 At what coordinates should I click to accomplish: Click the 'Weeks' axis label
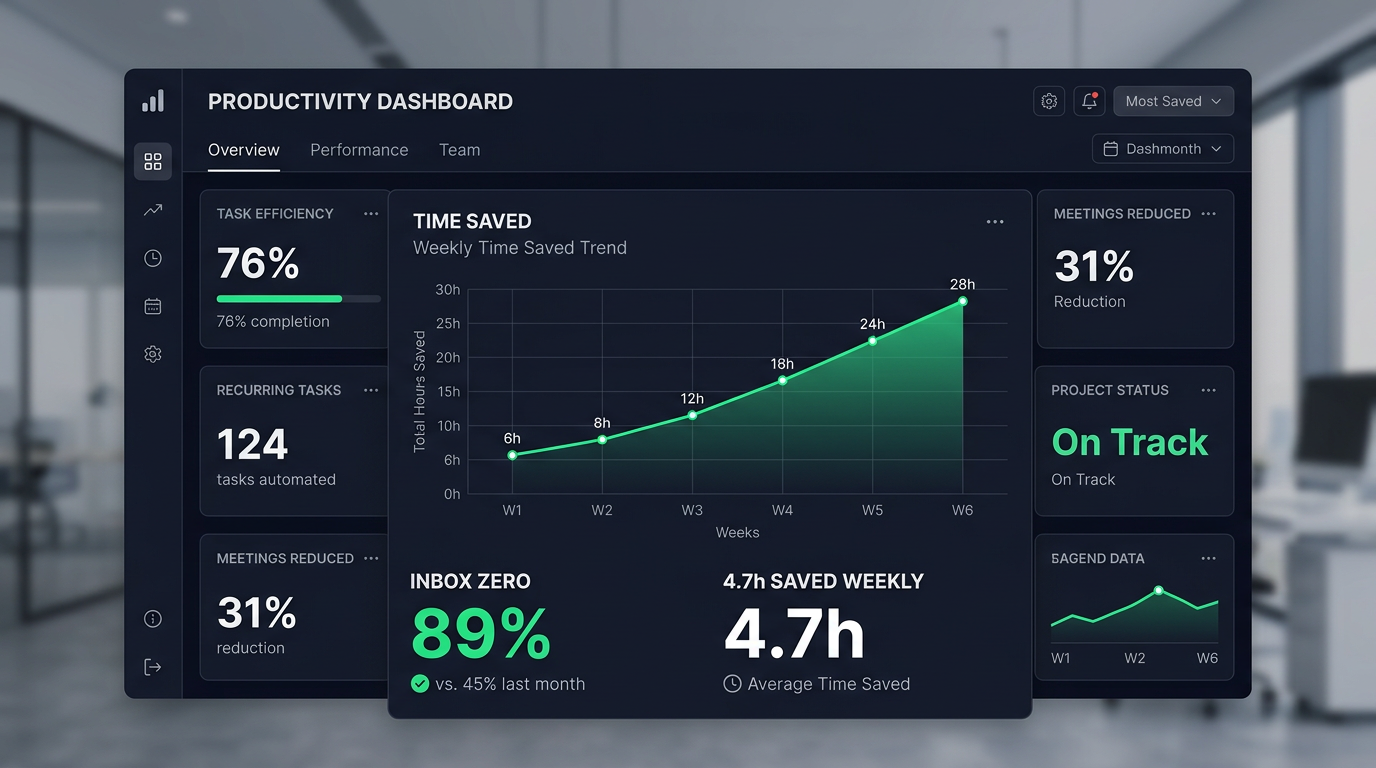pyautogui.click(x=737, y=533)
